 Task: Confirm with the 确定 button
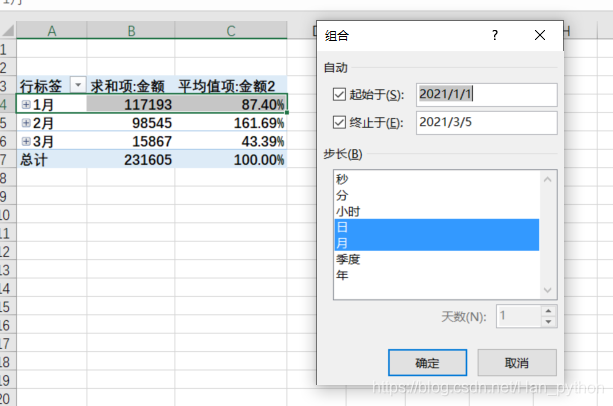[x=427, y=363]
